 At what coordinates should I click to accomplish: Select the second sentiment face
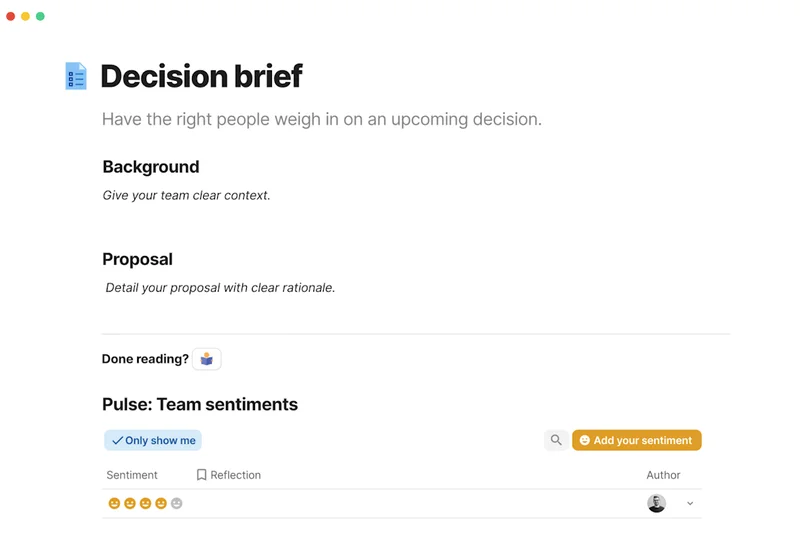pos(130,503)
